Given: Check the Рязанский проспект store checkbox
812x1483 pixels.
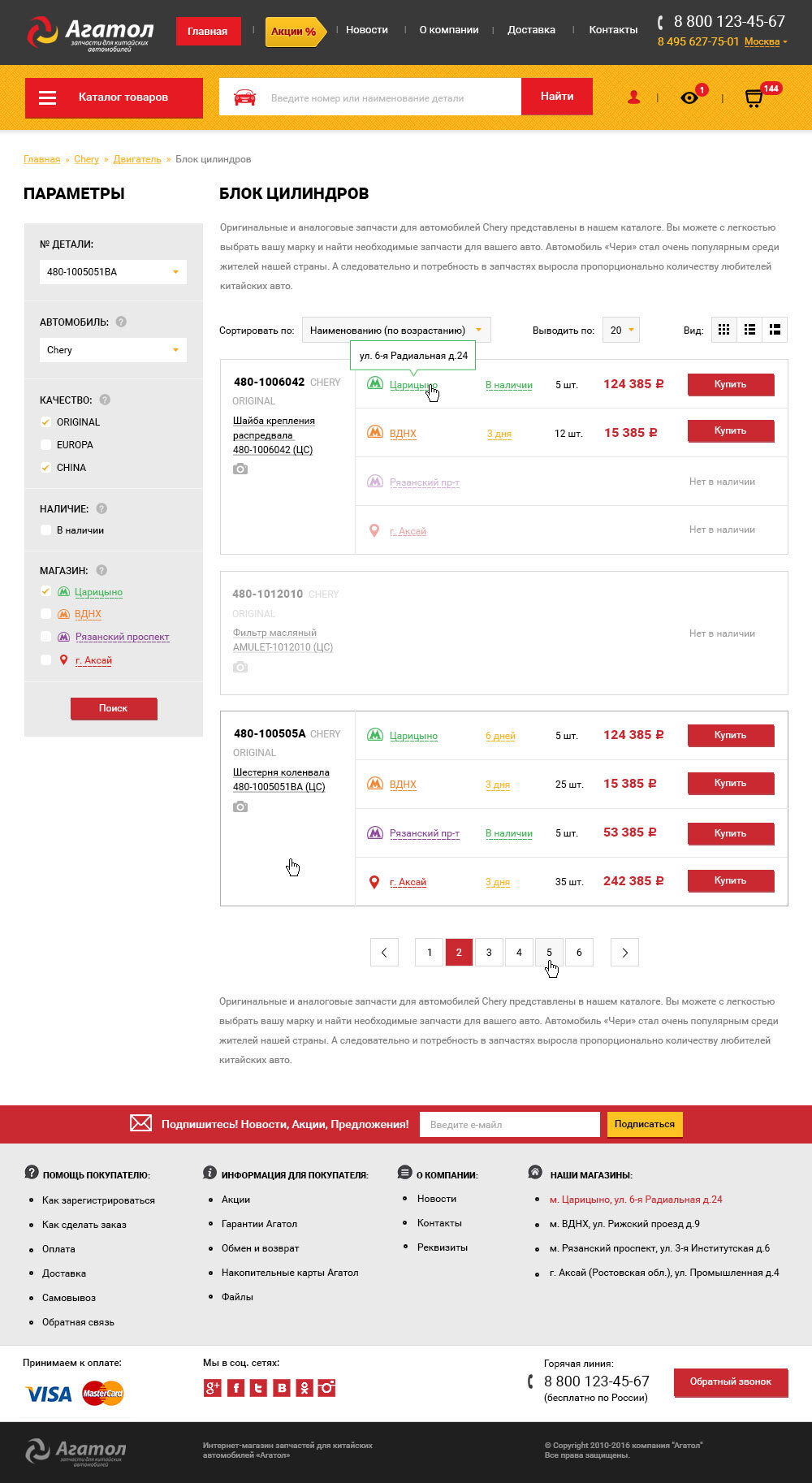Looking at the screenshot, I should coord(45,637).
